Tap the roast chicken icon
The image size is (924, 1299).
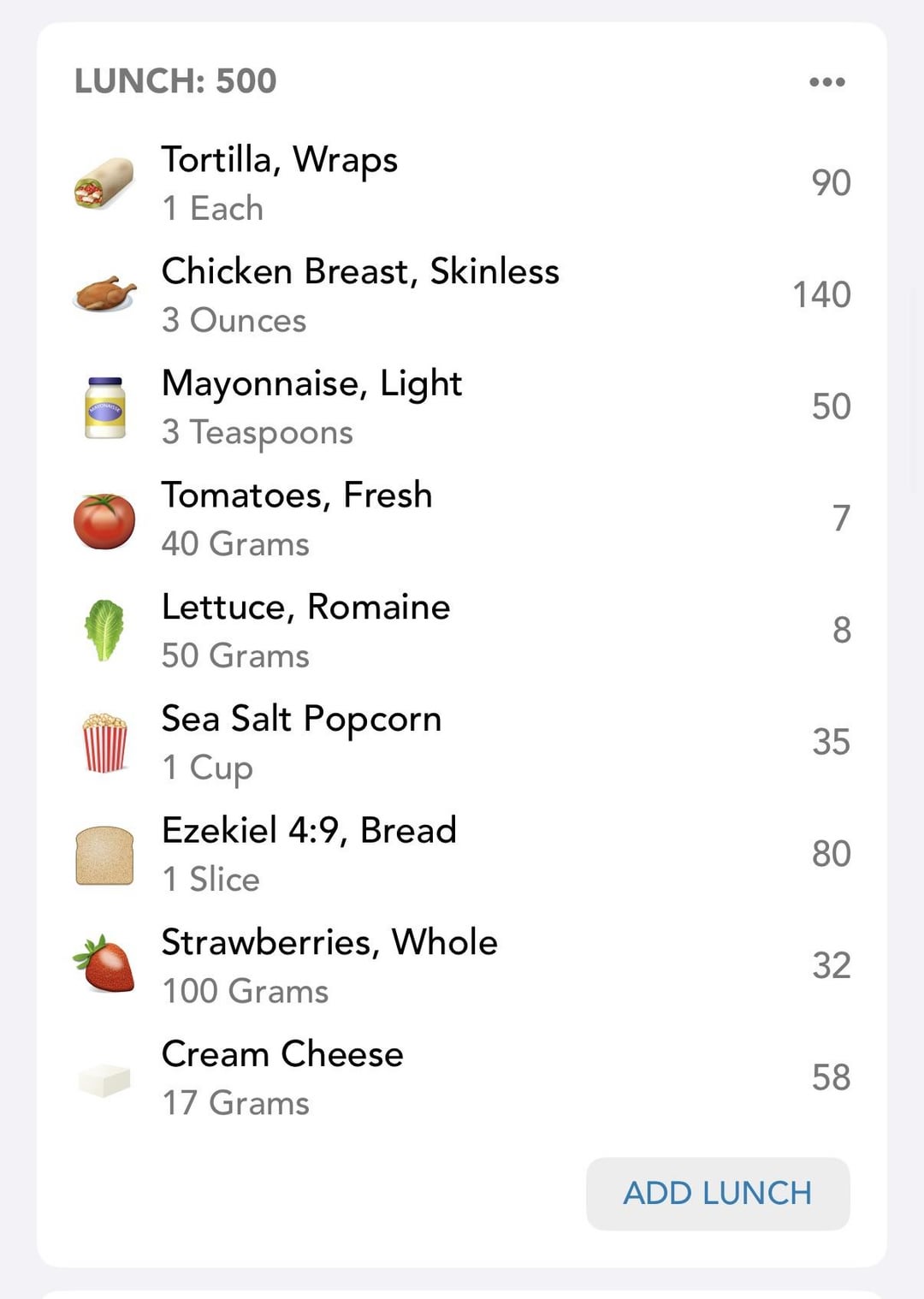coord(104,294)
